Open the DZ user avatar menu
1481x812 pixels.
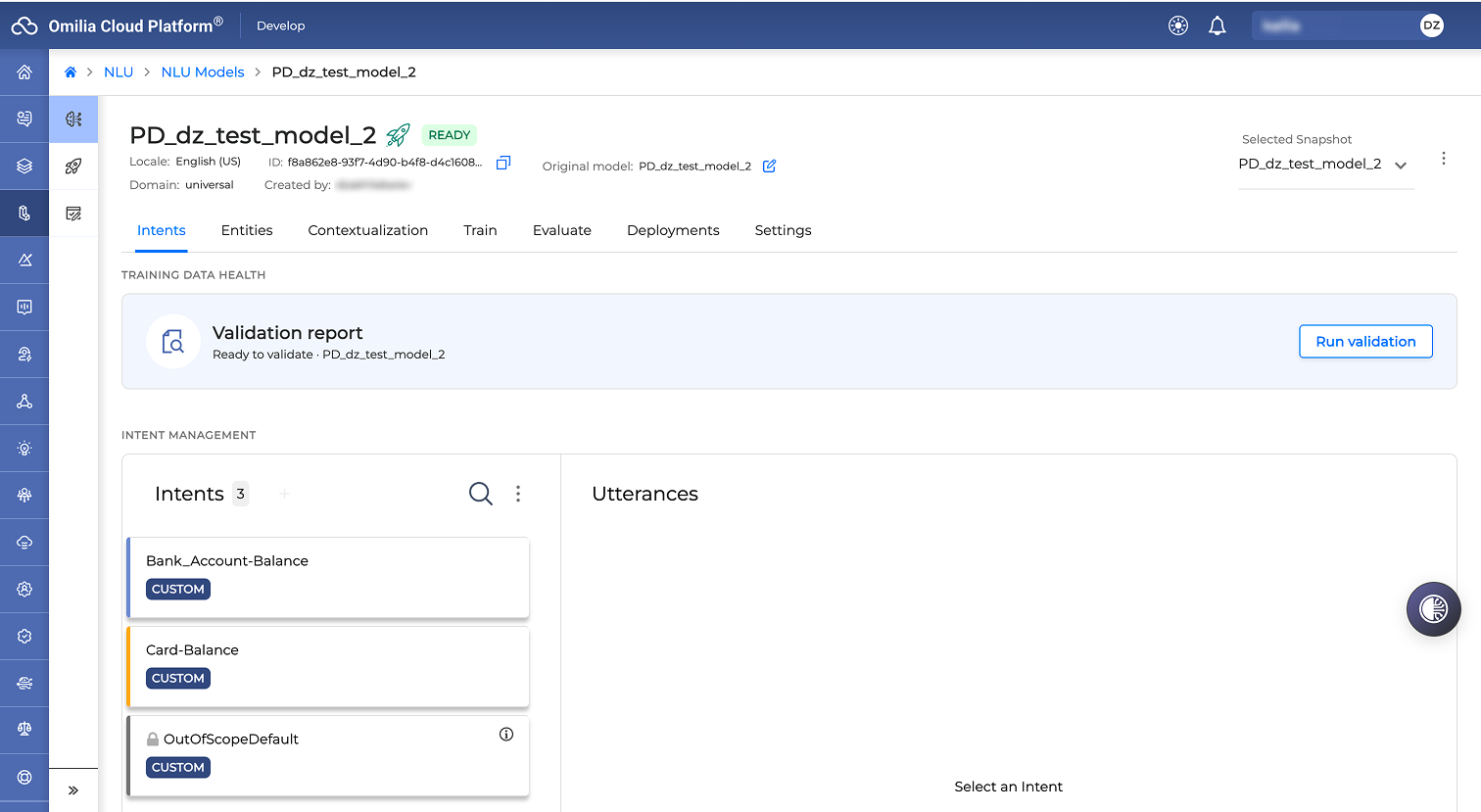1431,26
